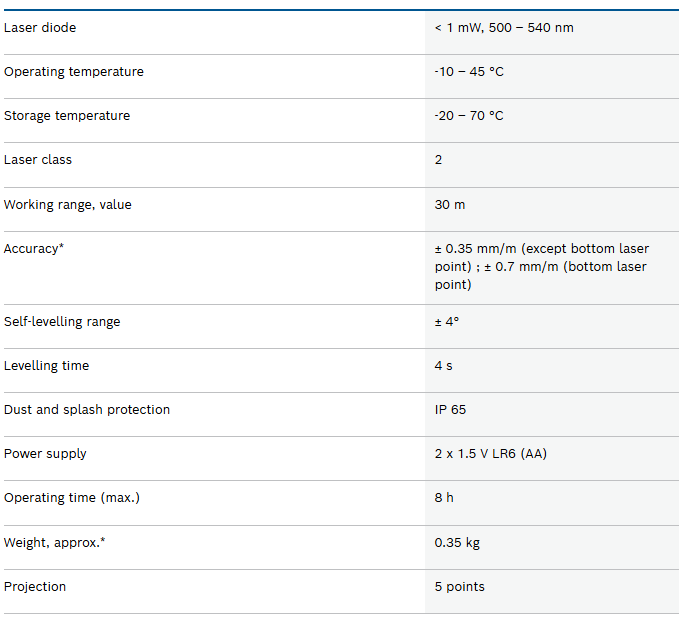Click the "Operating time (max.)" label

pos(72,498)
